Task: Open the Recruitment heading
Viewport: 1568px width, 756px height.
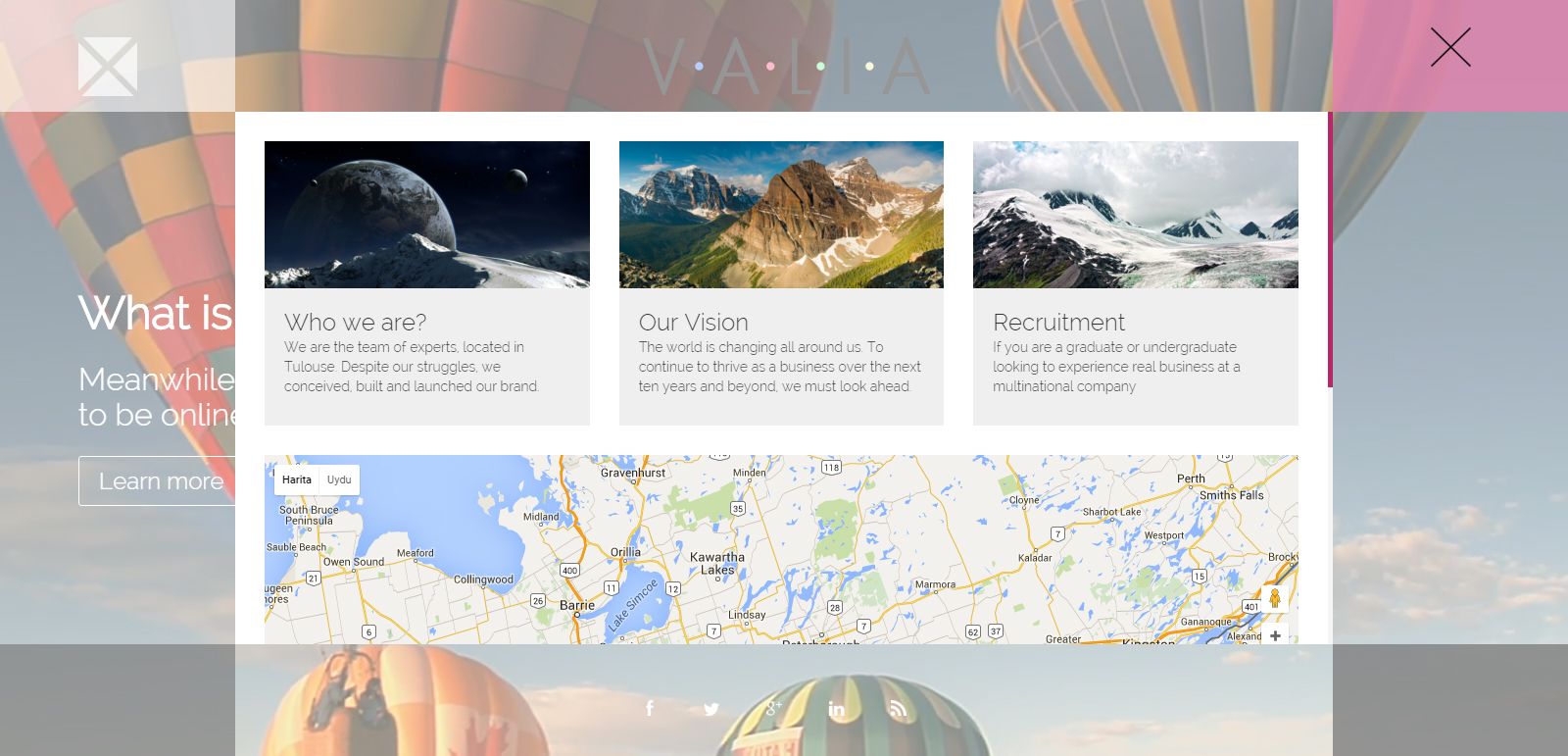Action: click(1058, 323)
